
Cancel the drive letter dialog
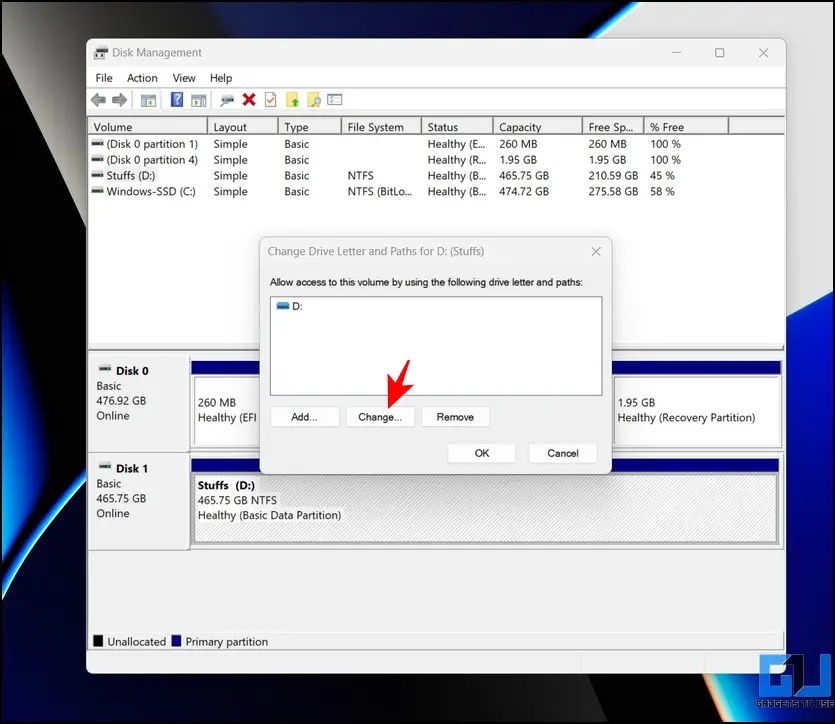[563, 453]
